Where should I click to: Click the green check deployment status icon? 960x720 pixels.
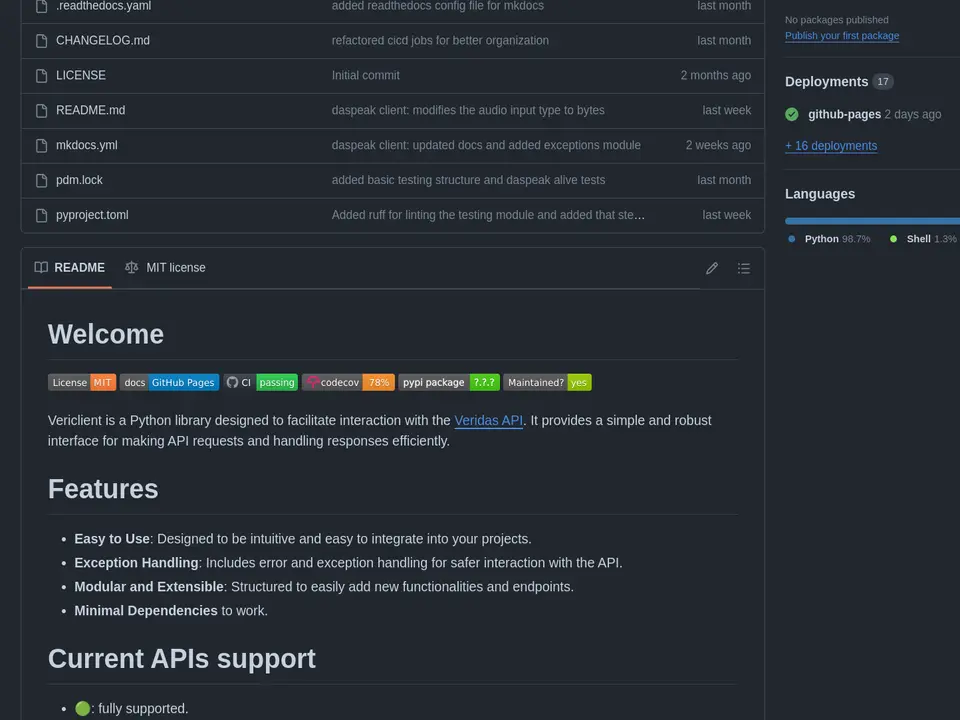tap(792, 114)
